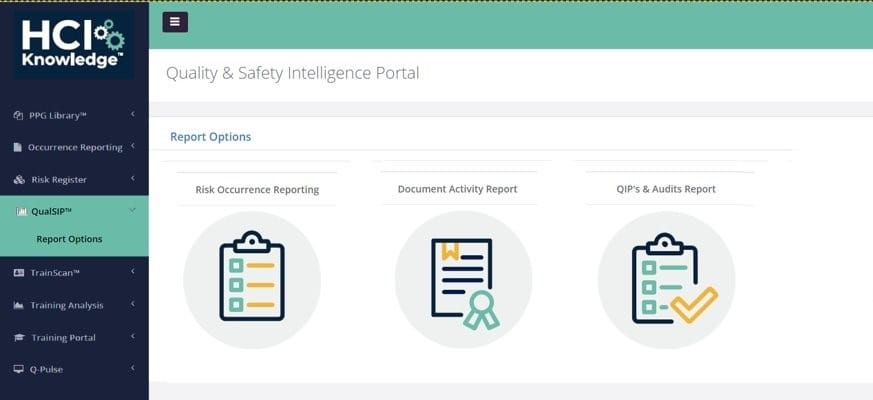The image size is (873, 400).
Task: Click the QualSIP chart icon
Action: point(22,212)
